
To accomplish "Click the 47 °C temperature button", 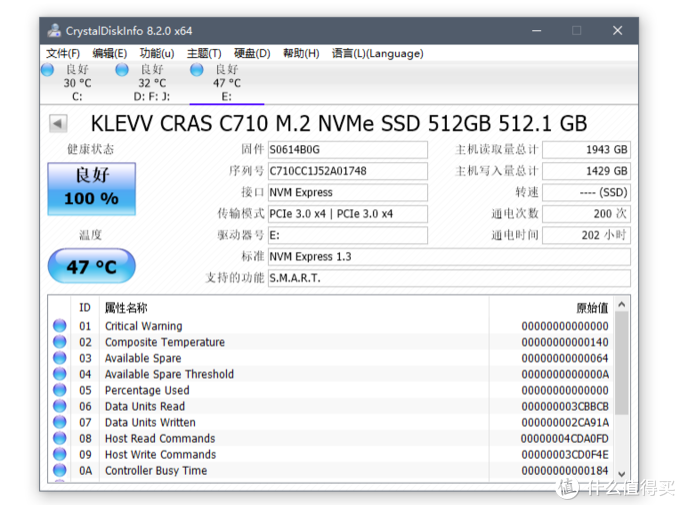I will pos(92,266).
